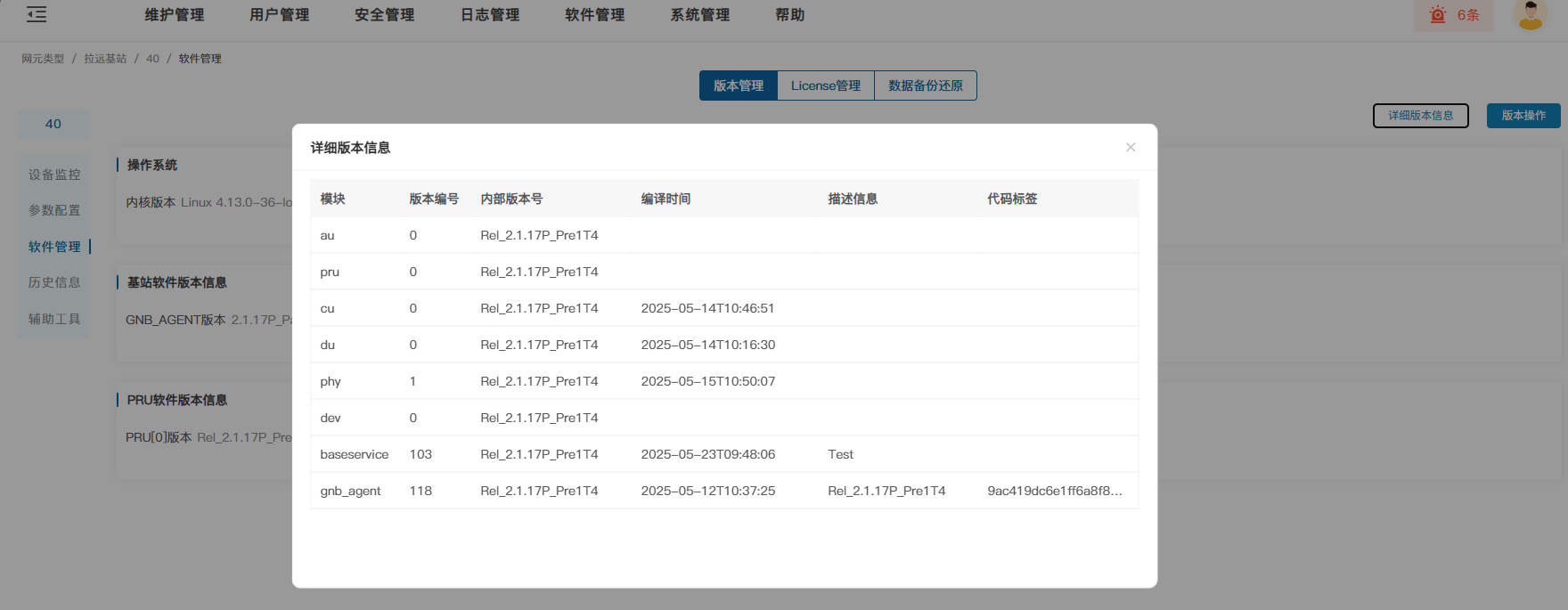This screenshot has width=1568, height=610.
Task: Select the baseservice module cell
Action: coord(355,454)
